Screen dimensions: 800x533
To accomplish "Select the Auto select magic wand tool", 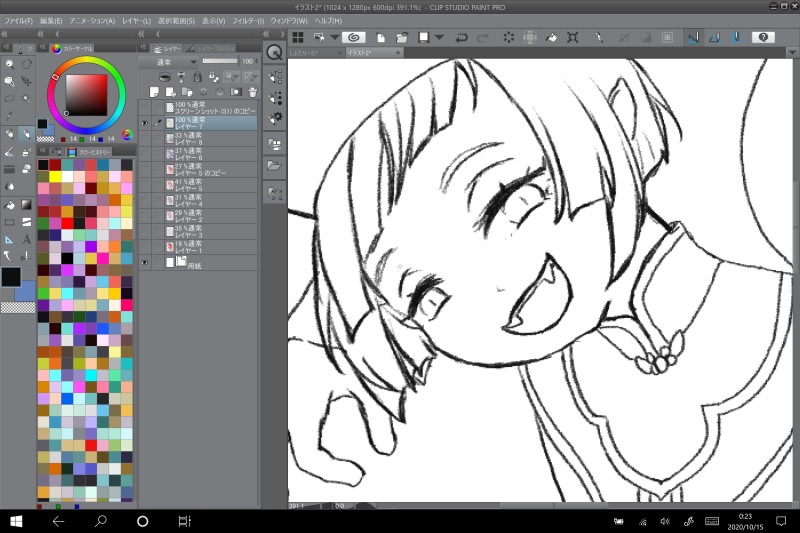I will 26,98.
